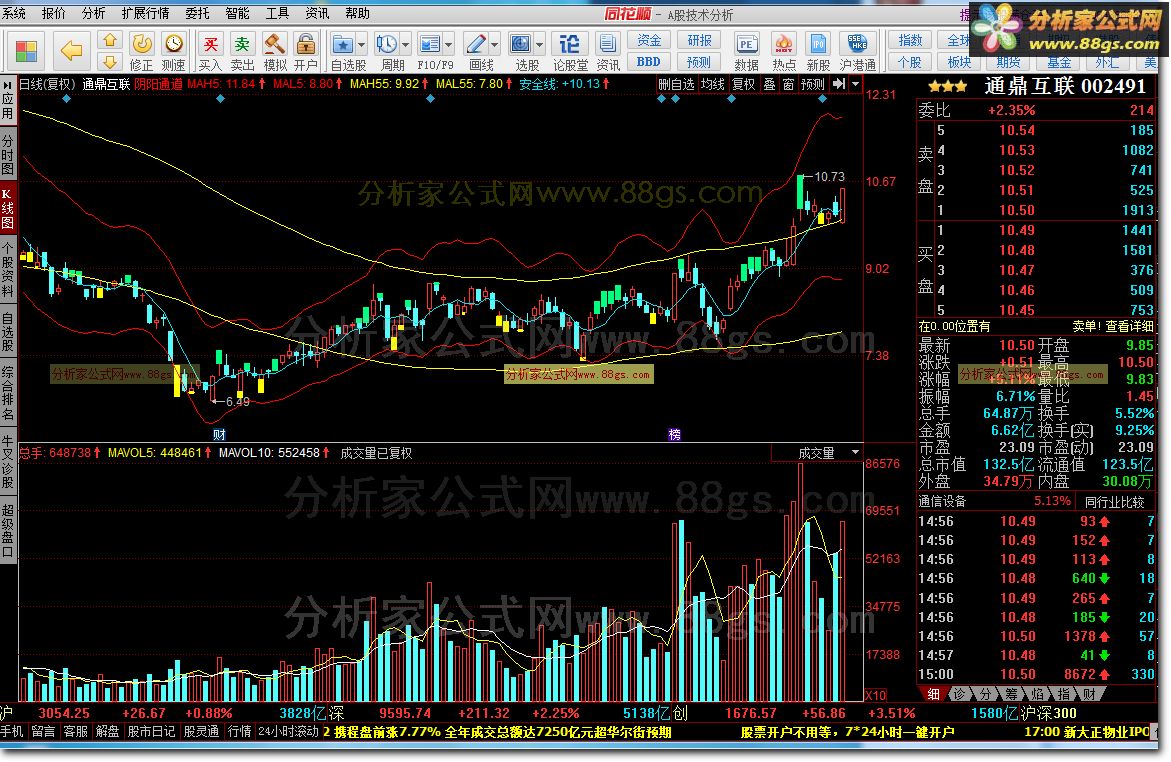Switch to the 财 bottom-right tab
Image resolution: width=1171 pixels, height=762 pixels.
pyautogui.click(x=1090, y=694)
